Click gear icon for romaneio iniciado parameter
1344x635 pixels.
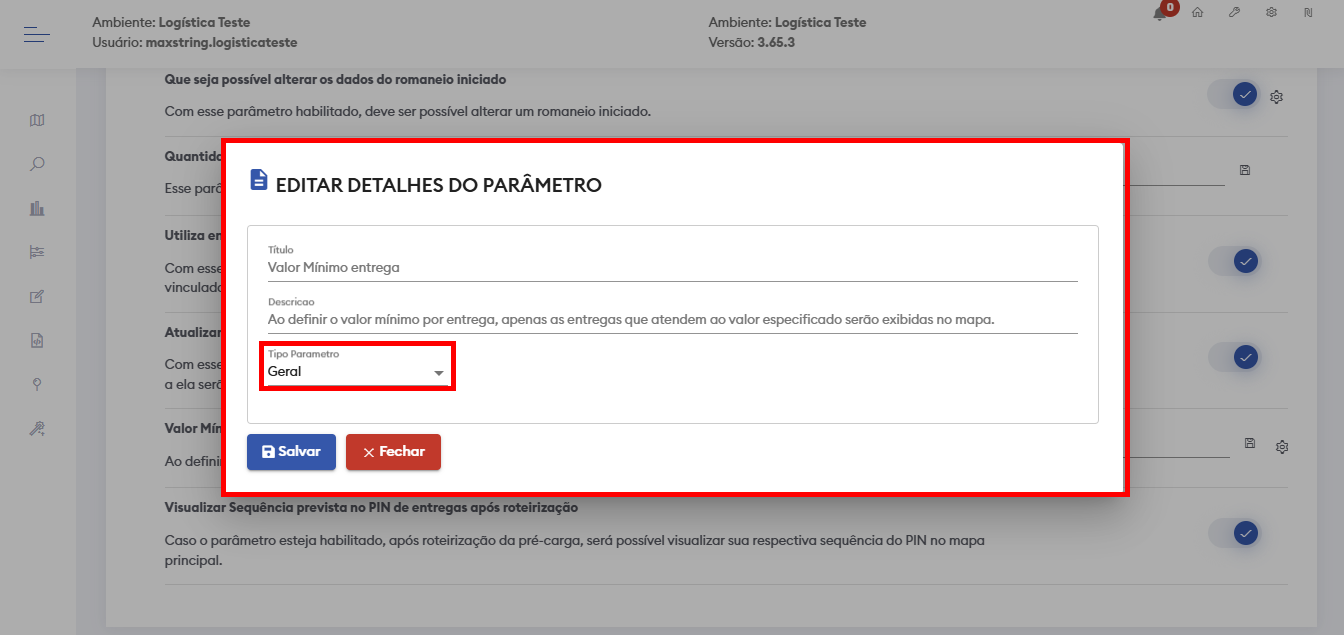click(x=1276, y=97)
